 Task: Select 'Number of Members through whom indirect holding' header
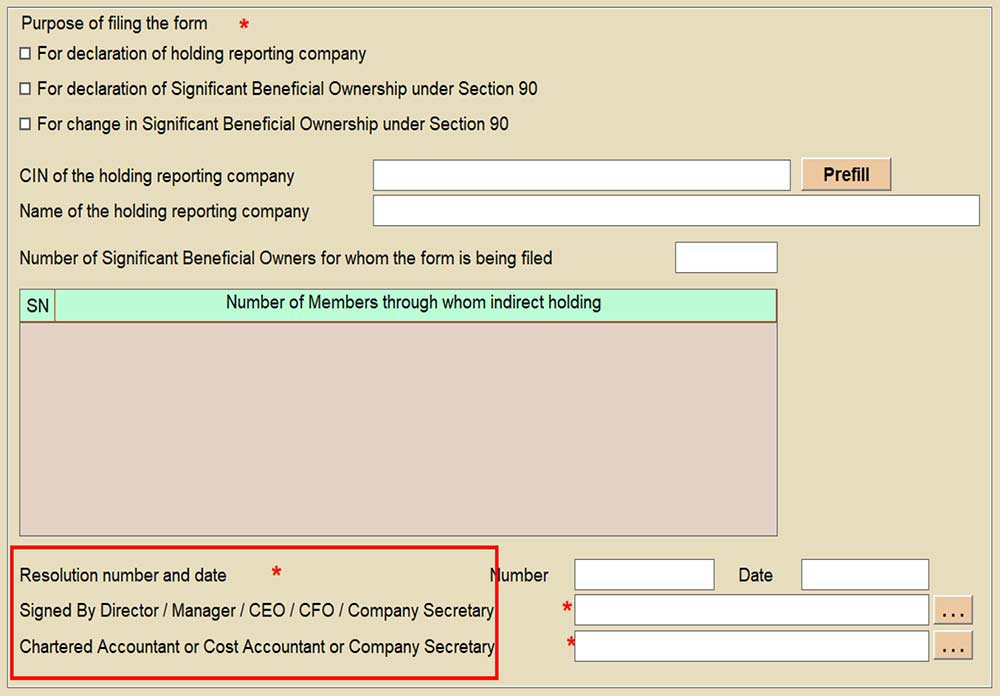point(414,303)
